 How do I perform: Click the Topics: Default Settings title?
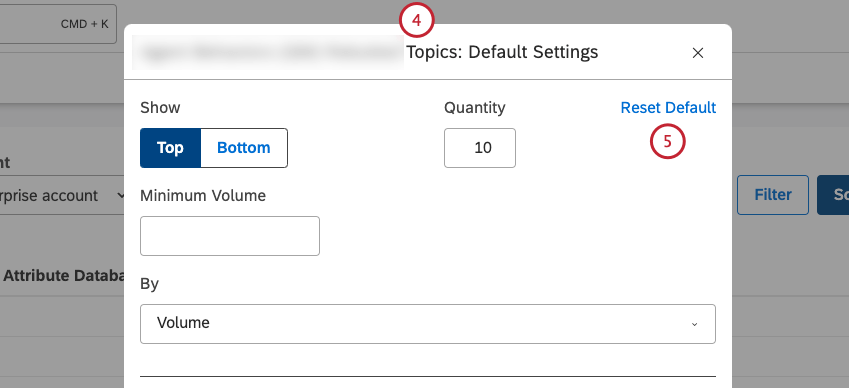tap(502, 52)
